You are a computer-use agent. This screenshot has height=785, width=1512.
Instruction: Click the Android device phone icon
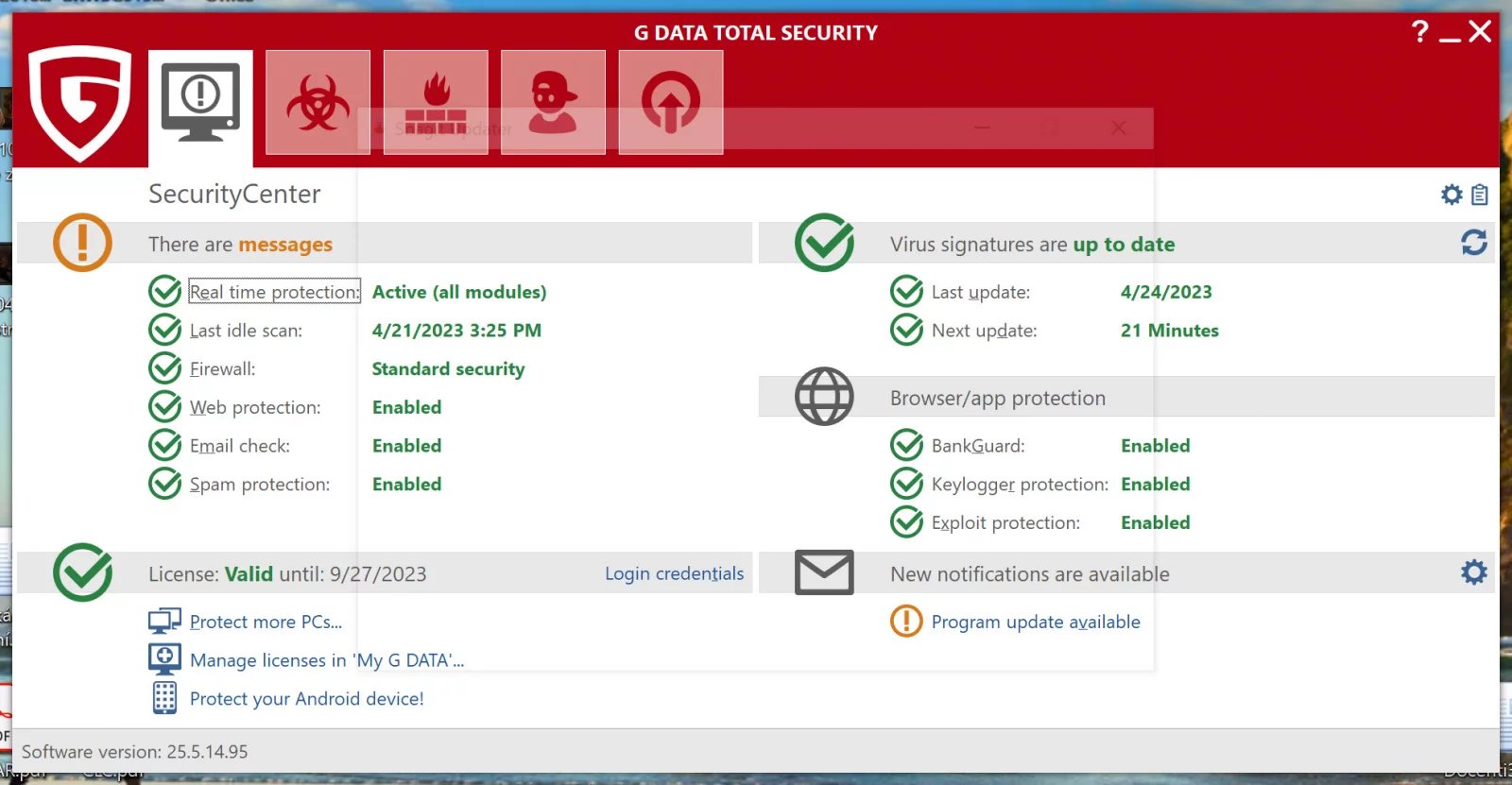pyautogui.click(x=164, y=698)
